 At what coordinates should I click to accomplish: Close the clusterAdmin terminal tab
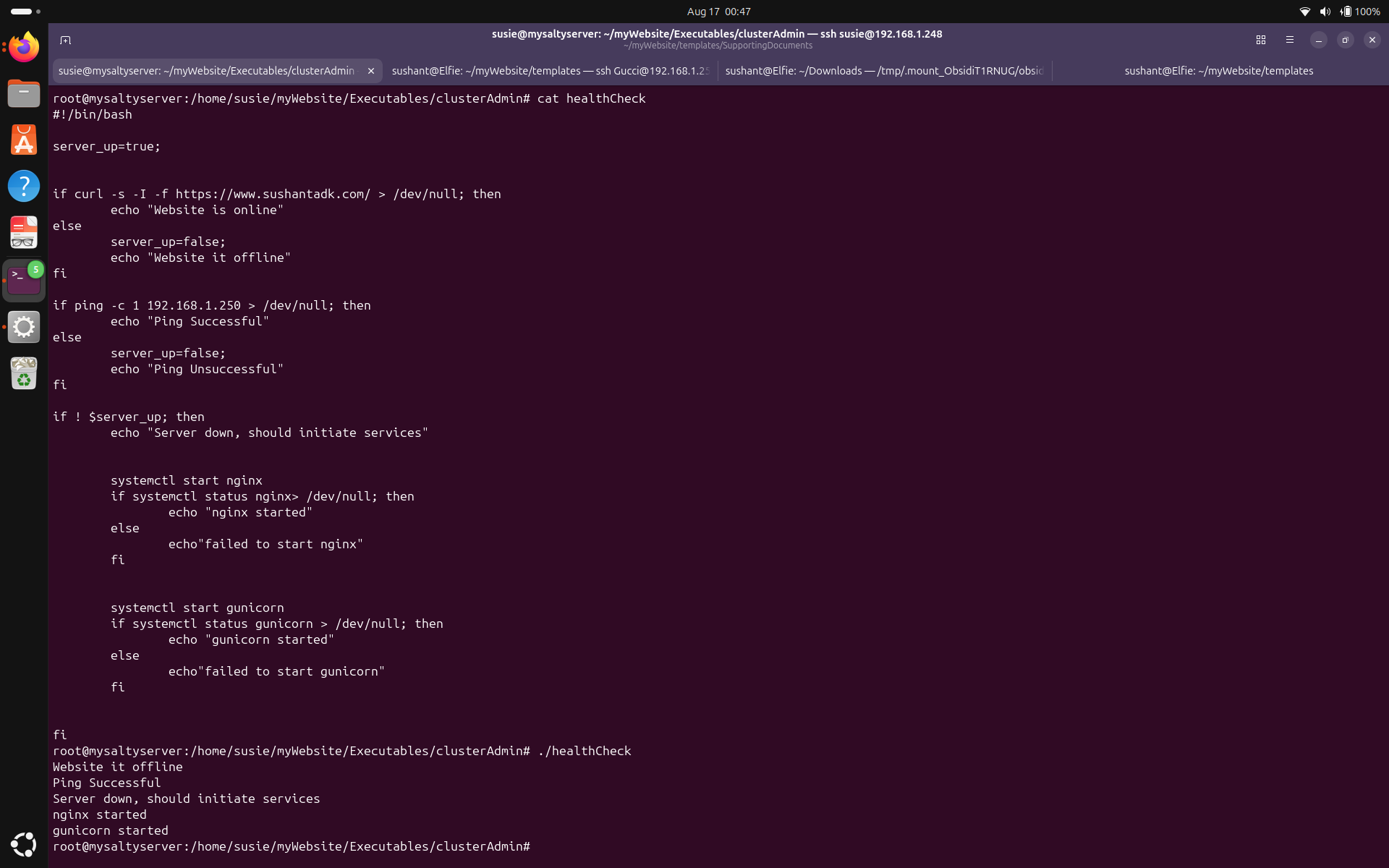tap(371, 71)
